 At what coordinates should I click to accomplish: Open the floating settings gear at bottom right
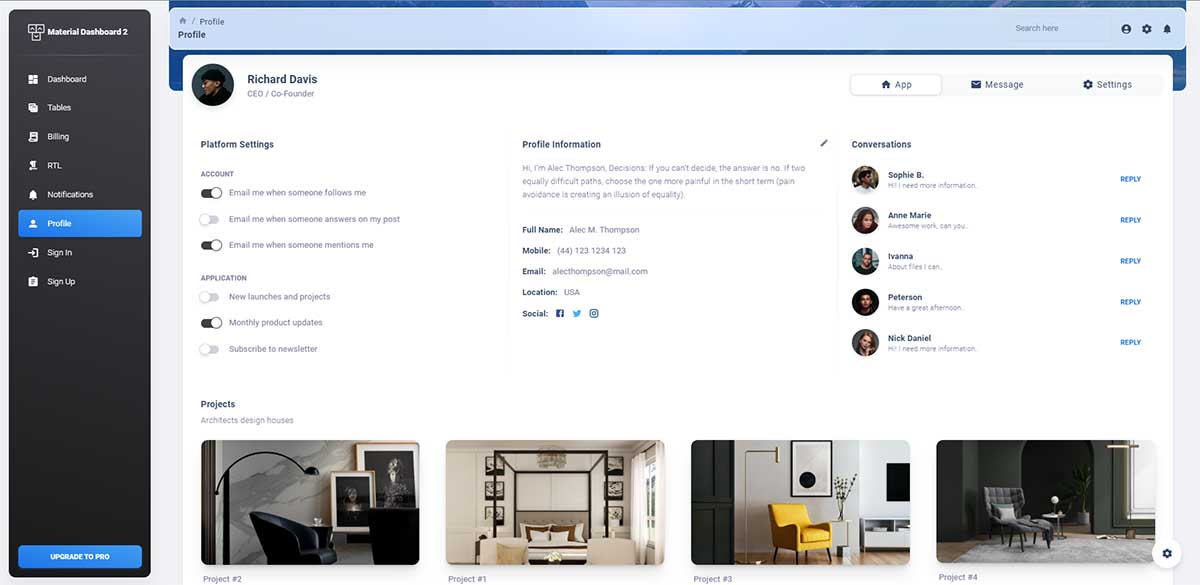click(x=1166, y=553)
